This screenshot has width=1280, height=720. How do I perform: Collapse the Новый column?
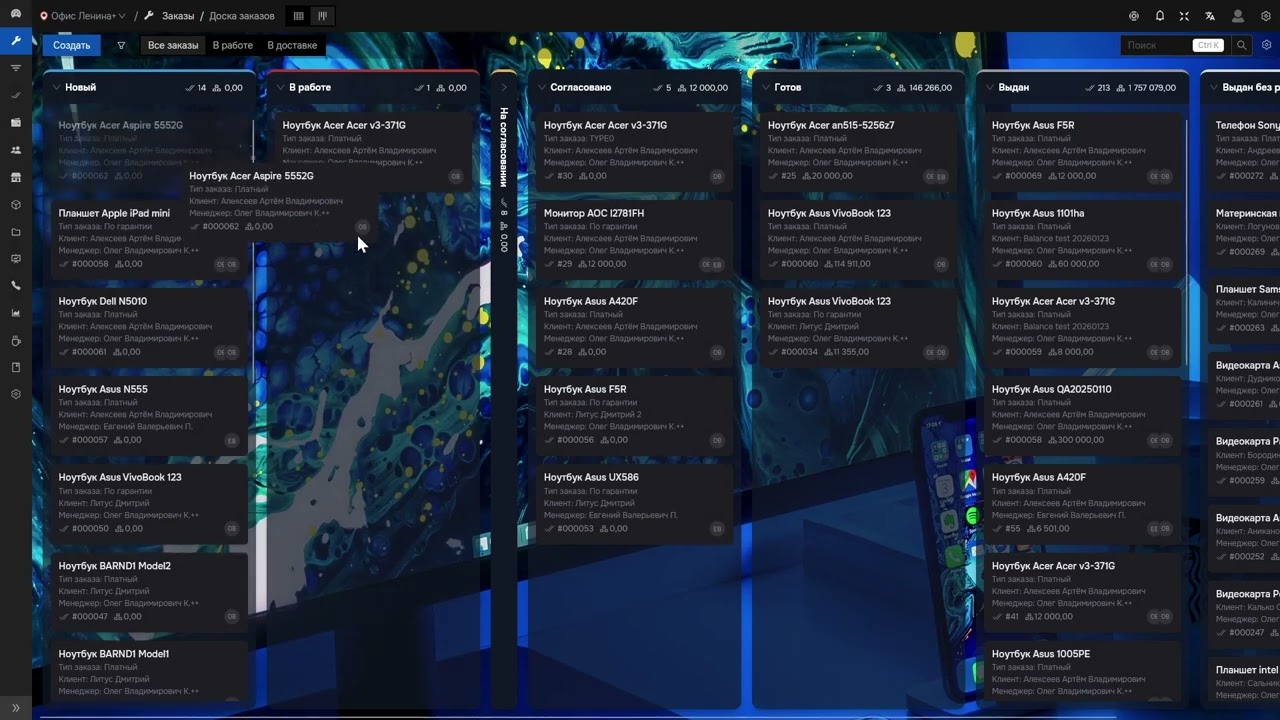click(x=55, y=88)
